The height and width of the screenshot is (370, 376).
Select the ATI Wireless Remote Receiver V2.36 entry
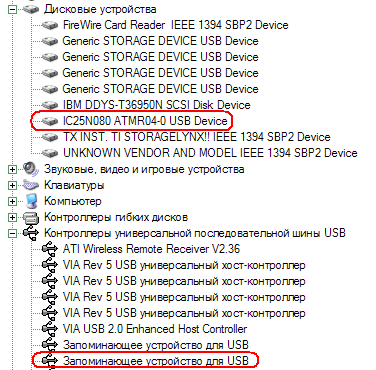pyautogui.click(x=151, y=249)
